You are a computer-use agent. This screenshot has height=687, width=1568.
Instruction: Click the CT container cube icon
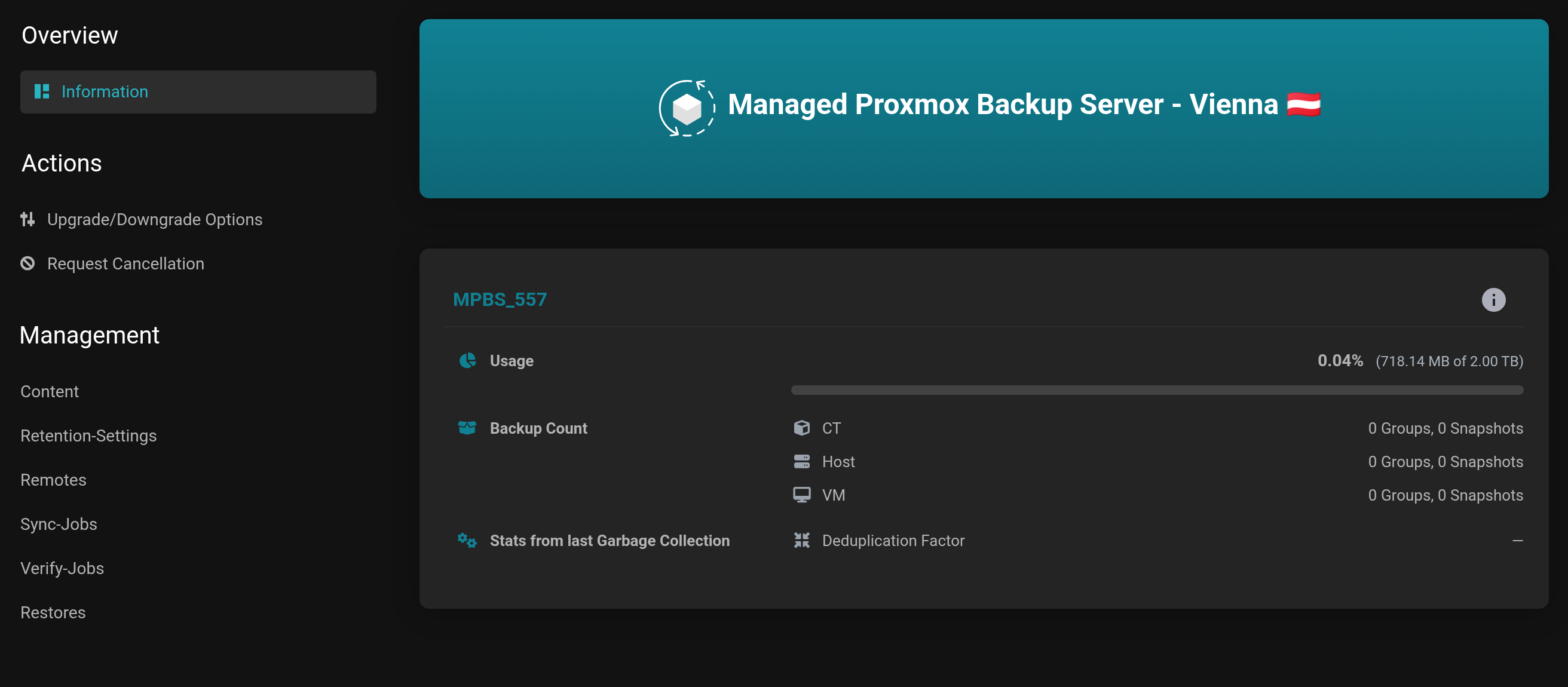pyautogui.click(x=802, y=428)
